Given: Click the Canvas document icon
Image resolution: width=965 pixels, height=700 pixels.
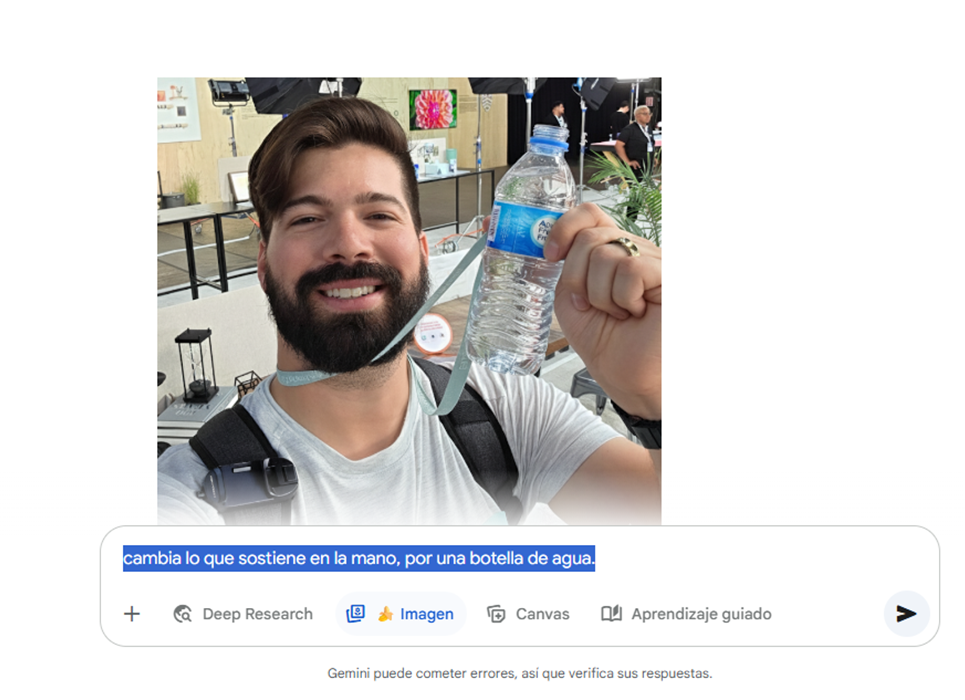Looking at the screenshot, I should click(496, 614).
